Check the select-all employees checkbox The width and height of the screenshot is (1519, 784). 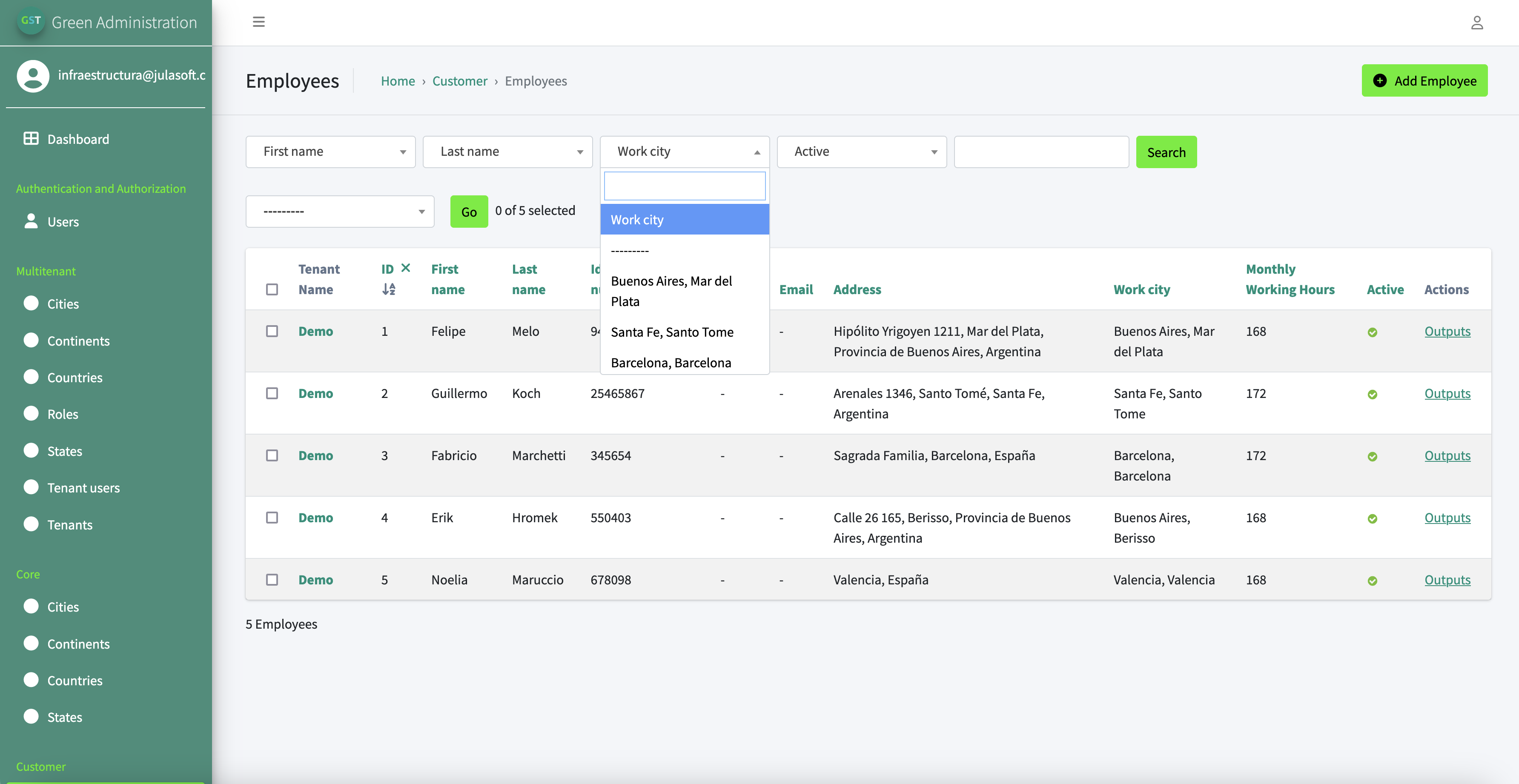point(272,289)
